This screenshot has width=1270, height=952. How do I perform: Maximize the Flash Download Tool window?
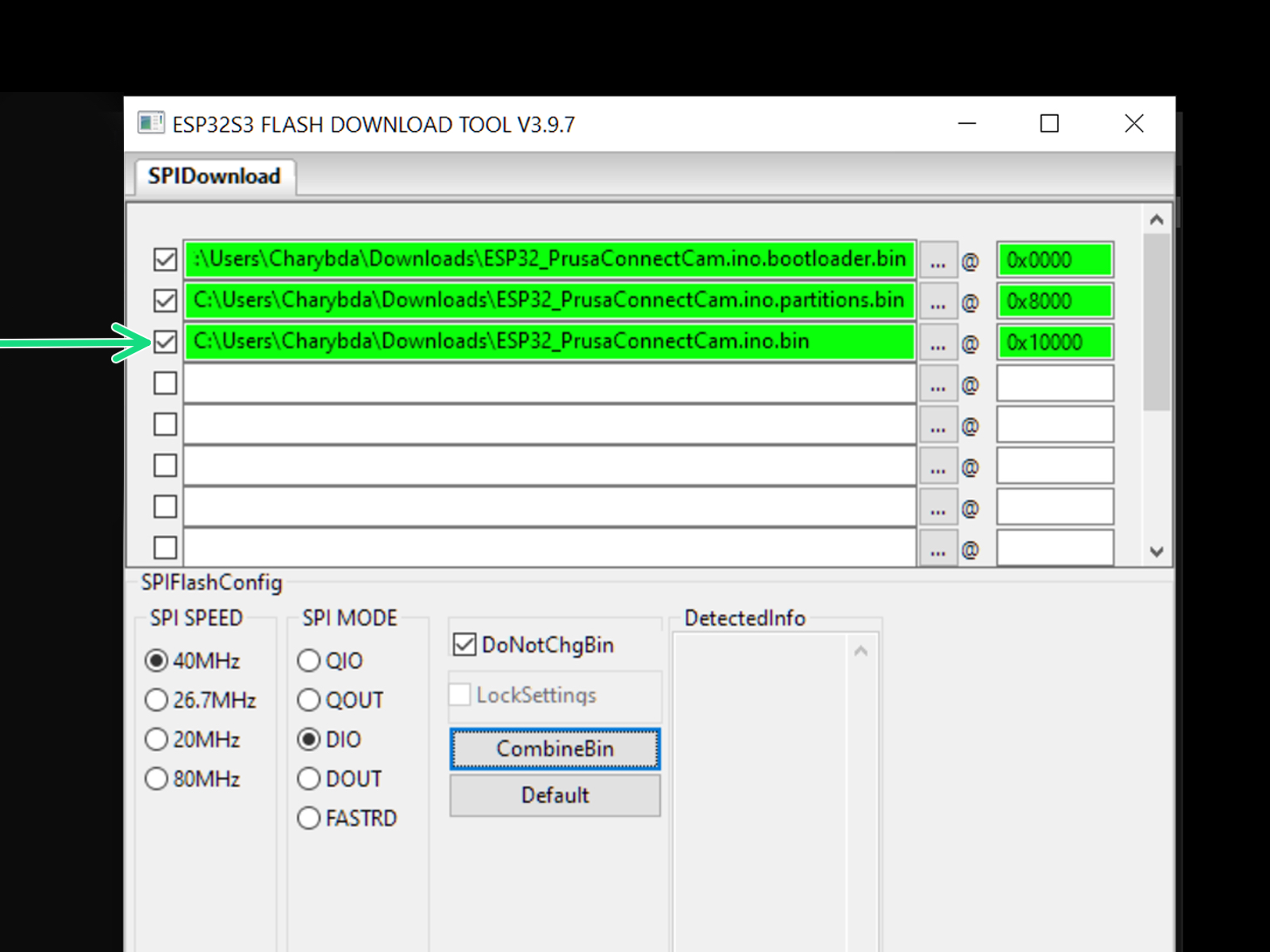click(1049, 124)
